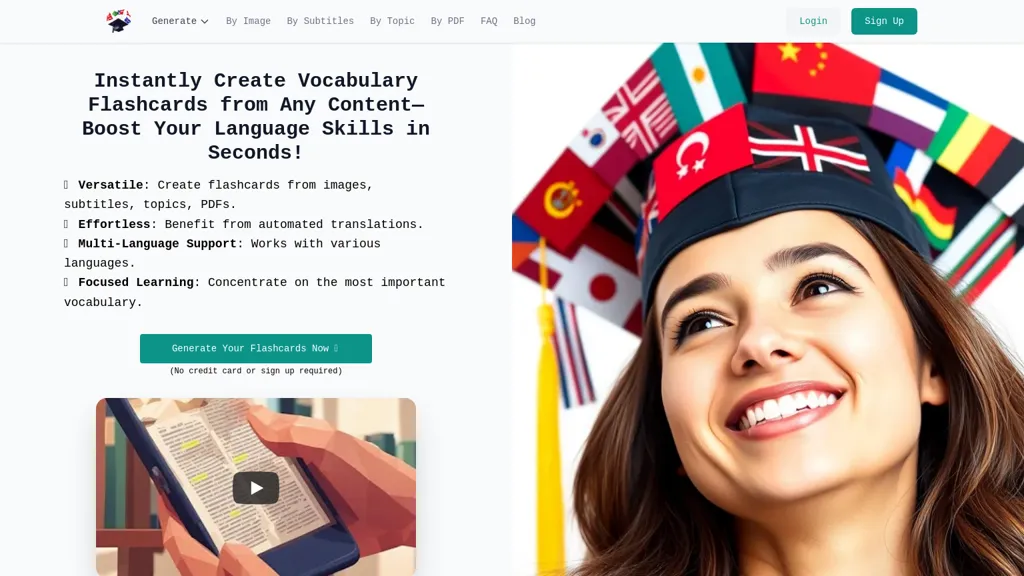The width and height of the screenshot is (1024, 576).
Task: Click the graduation cap site logo
Action: click(x=119, y=21)
